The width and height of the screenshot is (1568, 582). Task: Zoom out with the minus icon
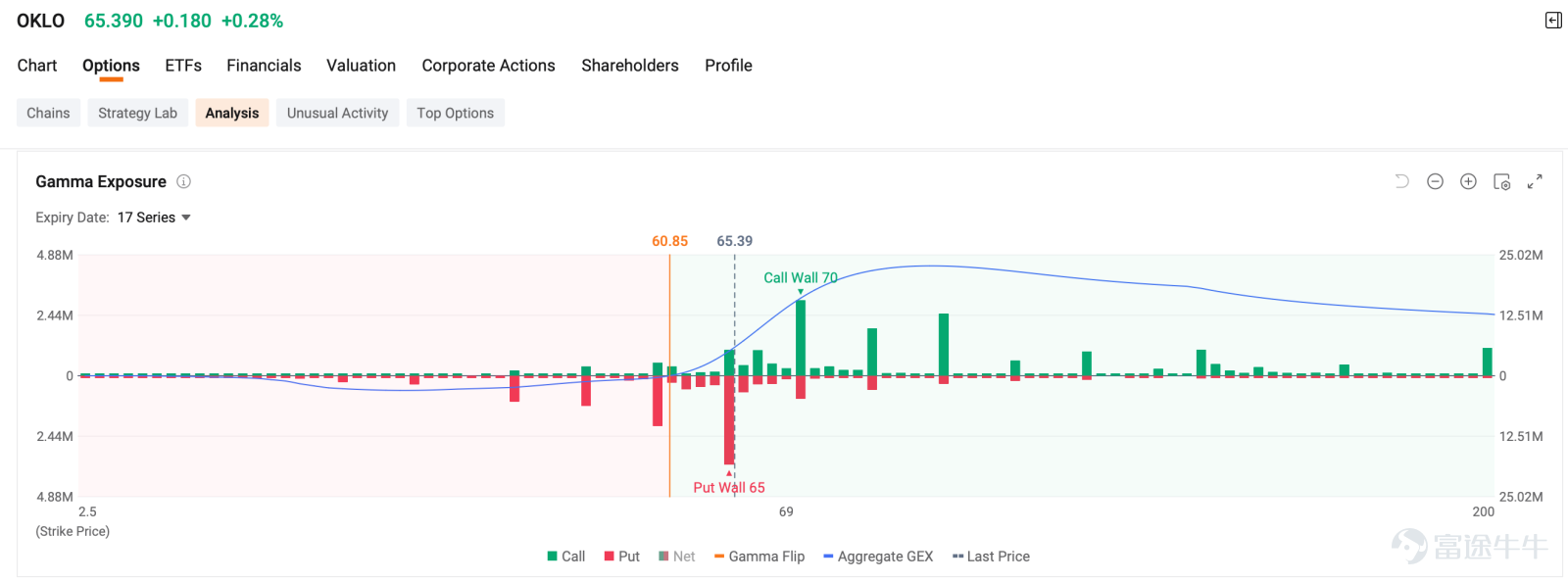(x=1435, y=181)
